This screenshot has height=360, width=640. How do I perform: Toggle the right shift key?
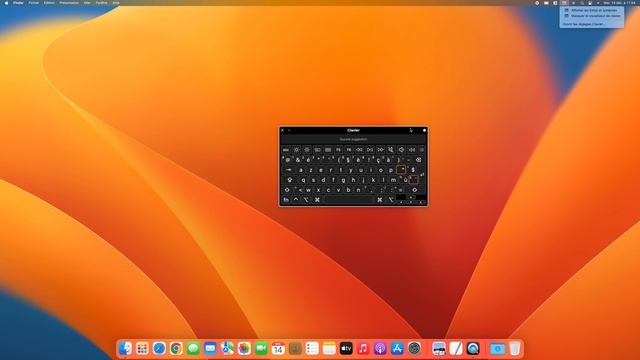[x=415, y=190]
